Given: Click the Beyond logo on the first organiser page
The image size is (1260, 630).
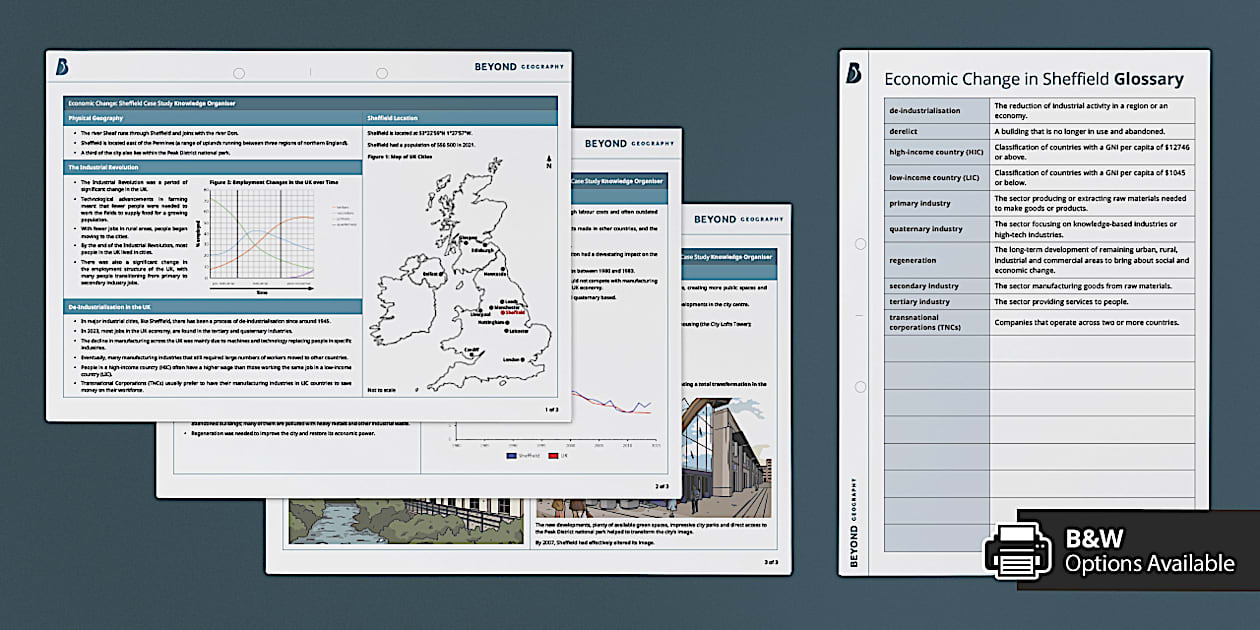Looking at the screenshot, I should (62, 67).
